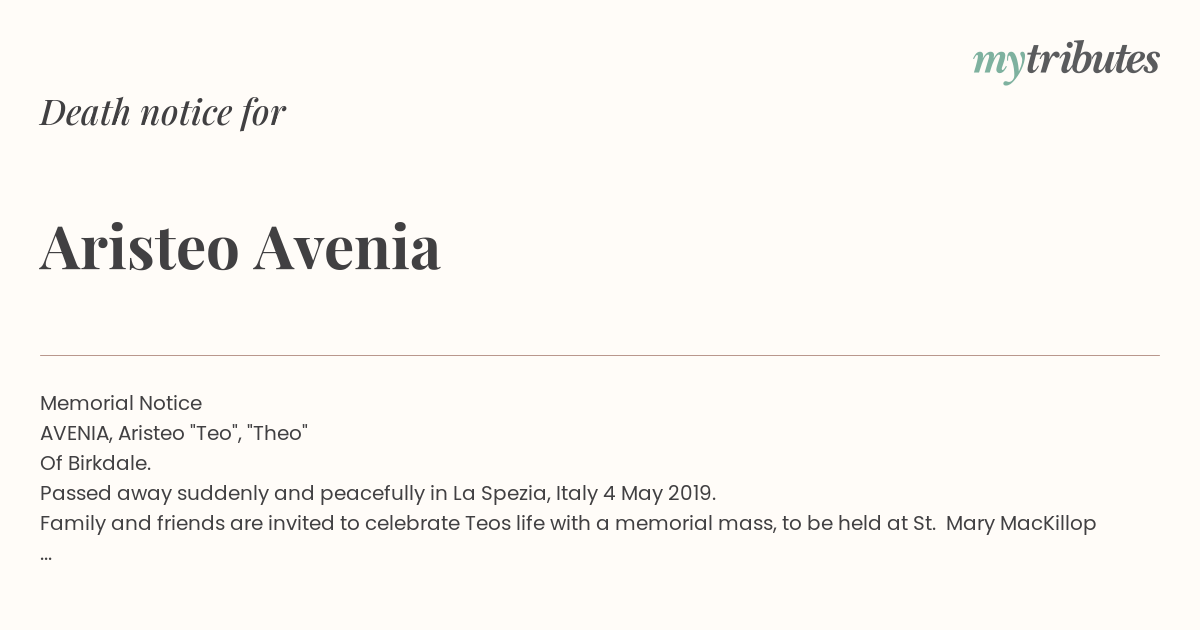The image size is (1200, 630).
Task: Click the date '4 May 2019'
Action: coord(659,493)
